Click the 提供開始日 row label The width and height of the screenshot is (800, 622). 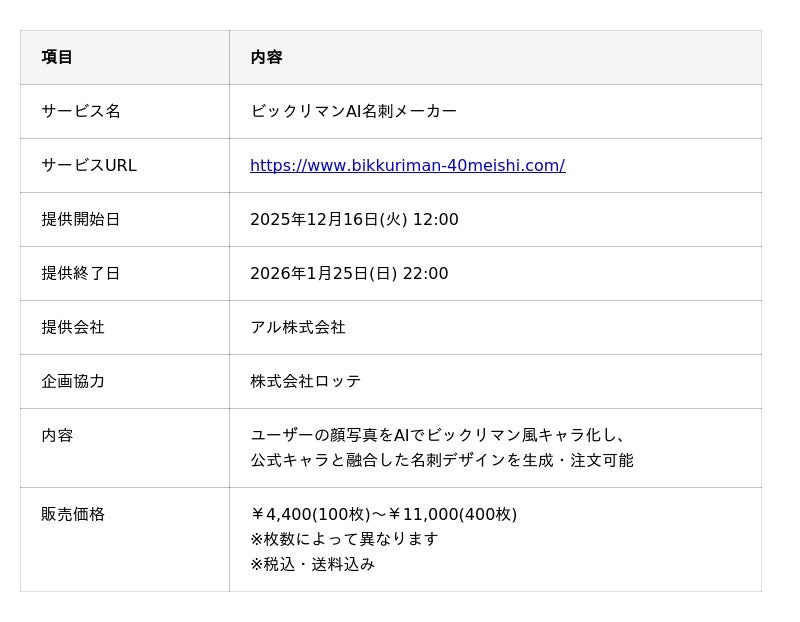click(81, 219)
